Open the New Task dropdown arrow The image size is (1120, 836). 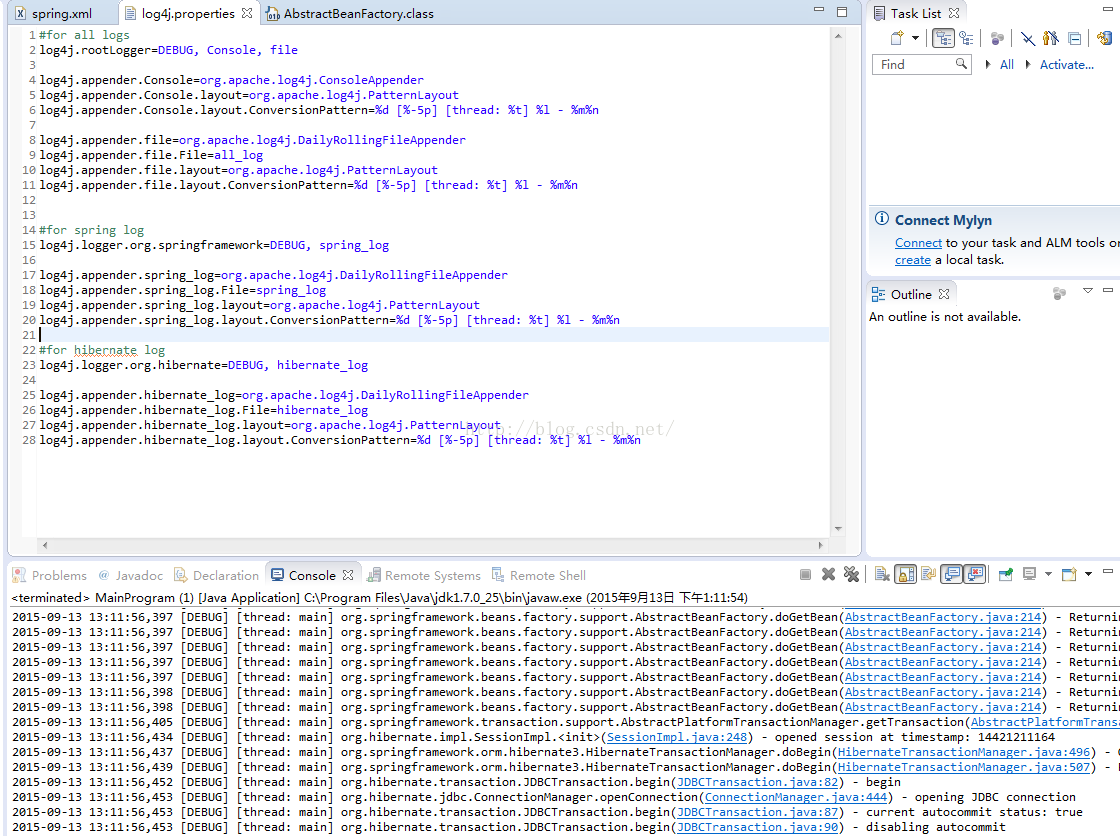(915, 39)
